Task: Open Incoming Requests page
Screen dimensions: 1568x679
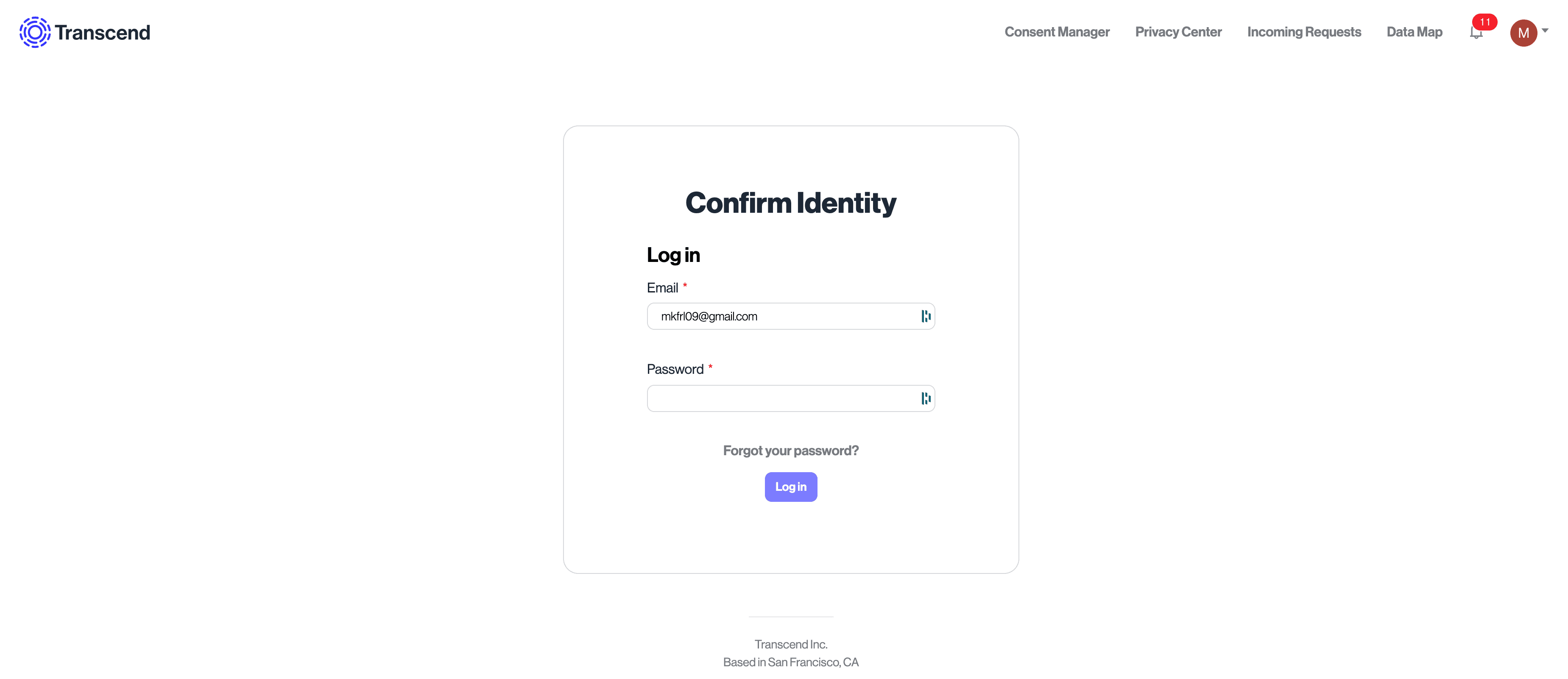Action: click(x=1304, y=32)
